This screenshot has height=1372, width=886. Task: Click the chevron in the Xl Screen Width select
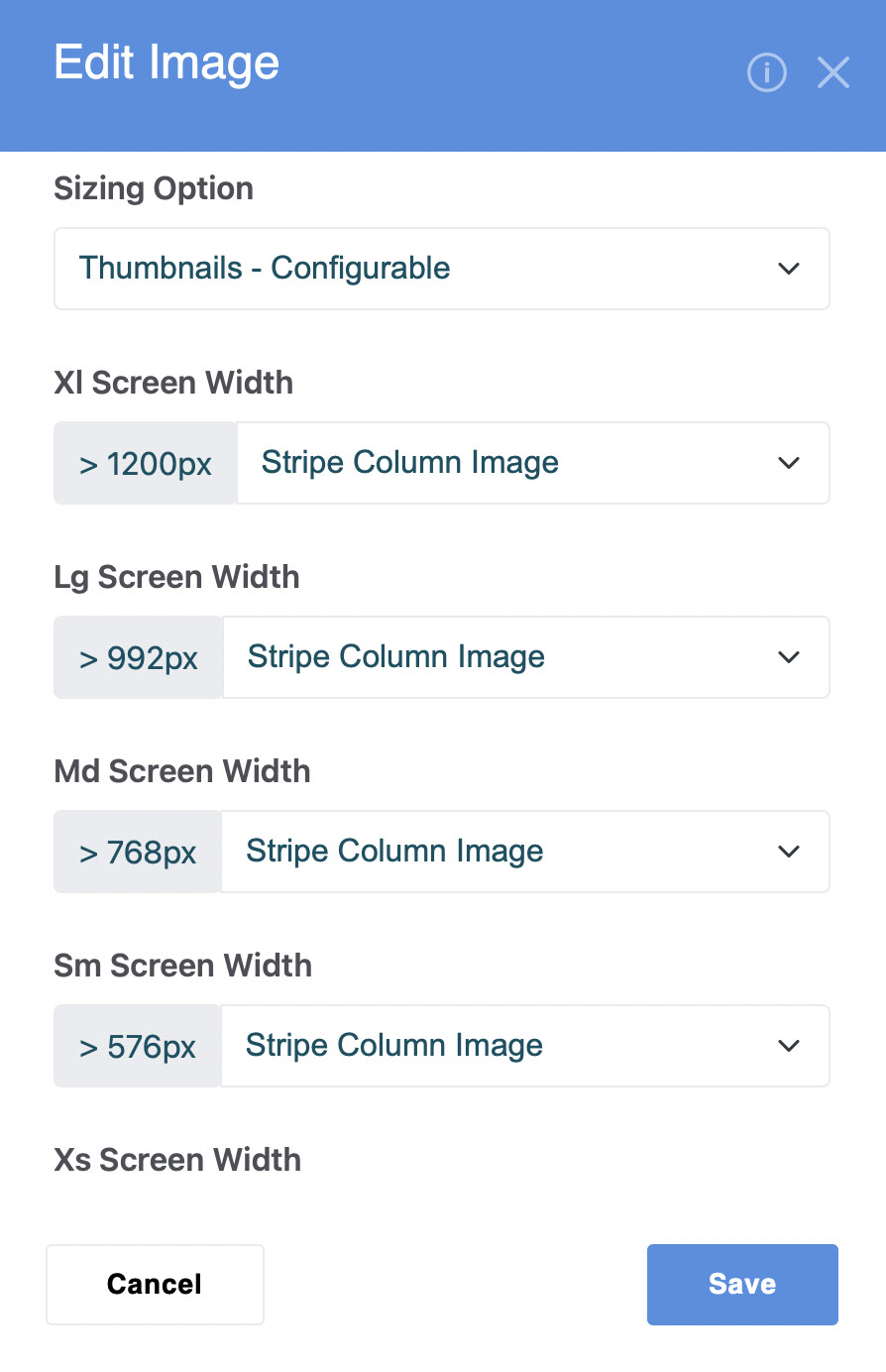(789, 463)
